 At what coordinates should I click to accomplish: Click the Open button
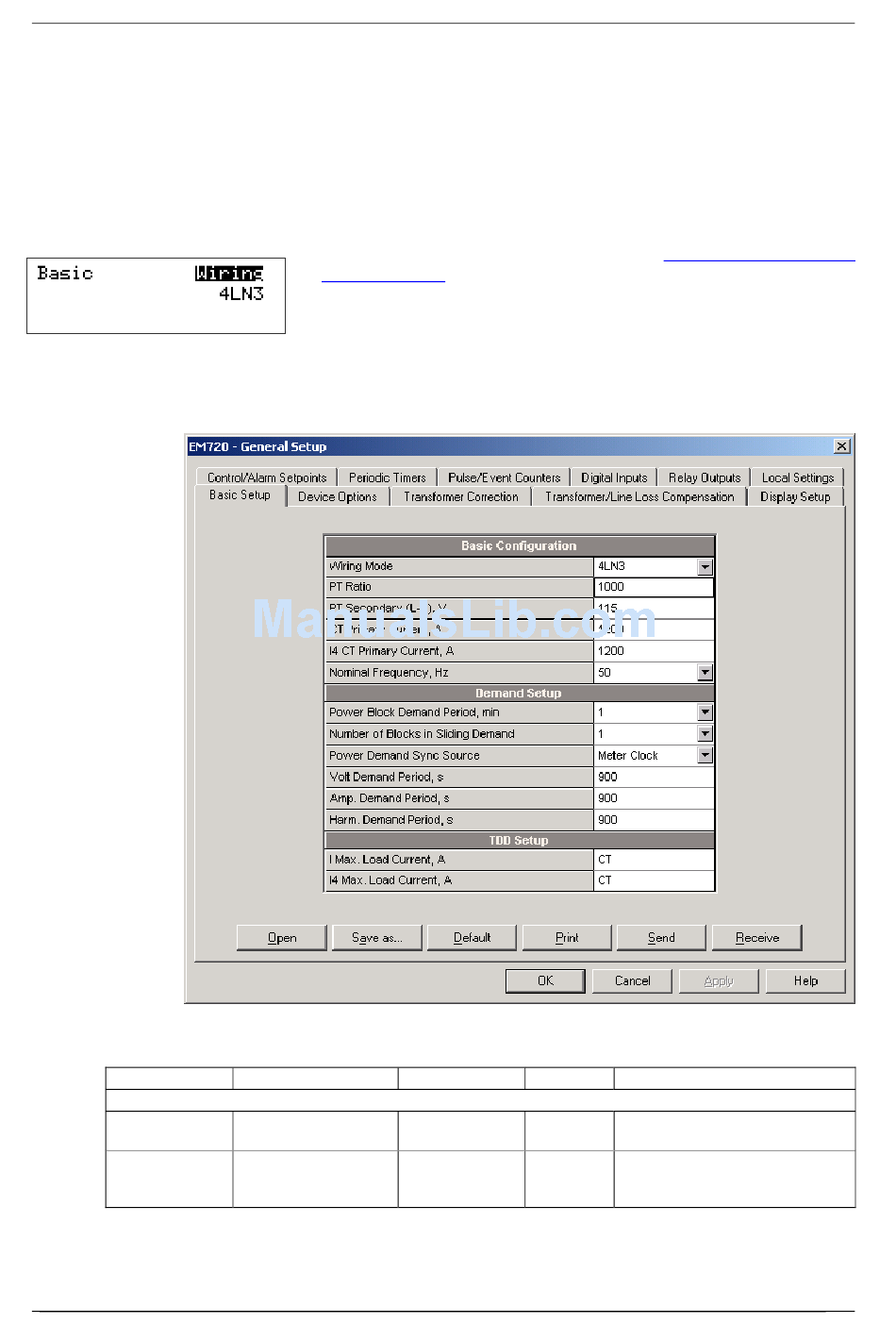tap(282, 938)
